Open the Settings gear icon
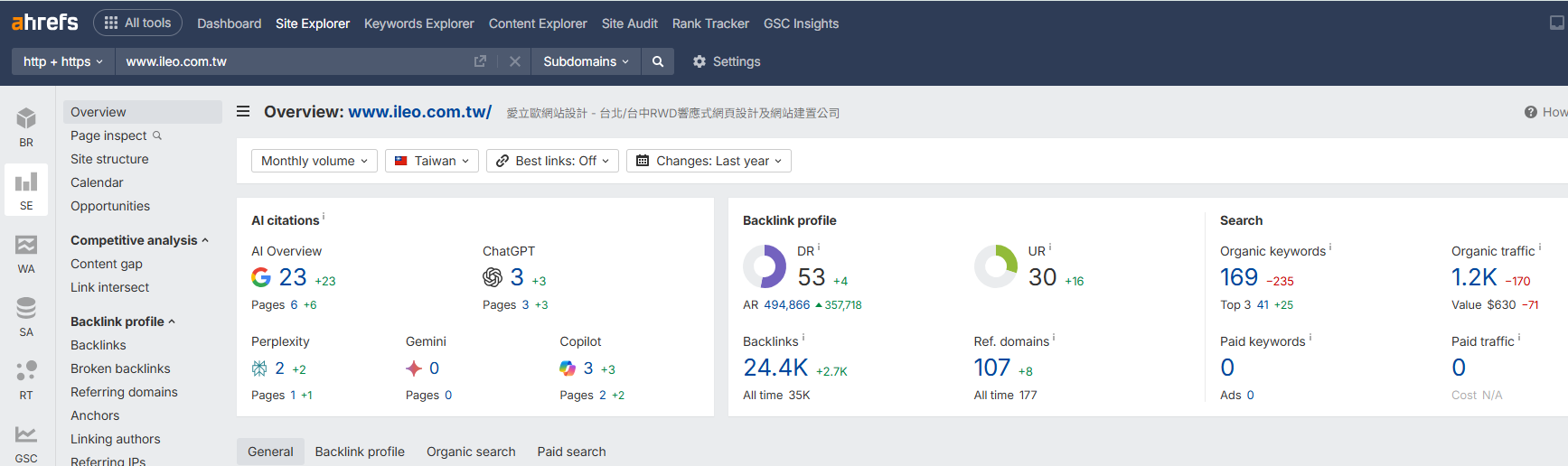The height and width of the screenshot is (466, 1568). tap(699, 61)
